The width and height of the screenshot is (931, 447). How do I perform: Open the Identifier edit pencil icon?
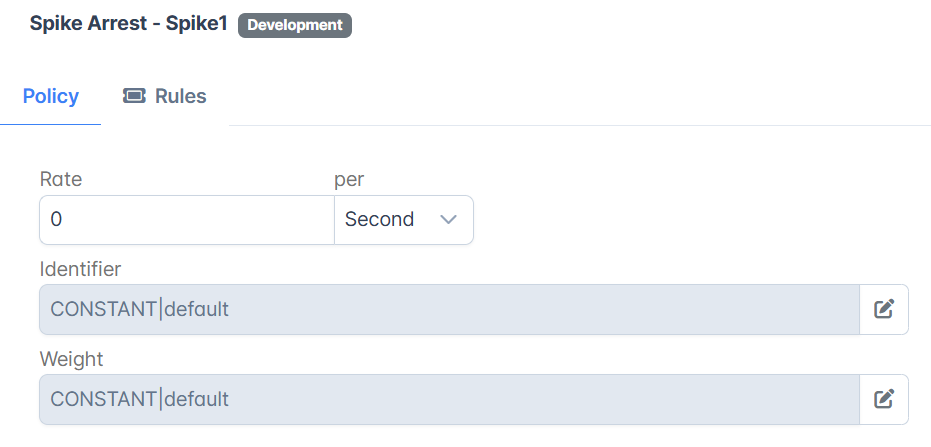pyautogui.click(x=884, y=309)
